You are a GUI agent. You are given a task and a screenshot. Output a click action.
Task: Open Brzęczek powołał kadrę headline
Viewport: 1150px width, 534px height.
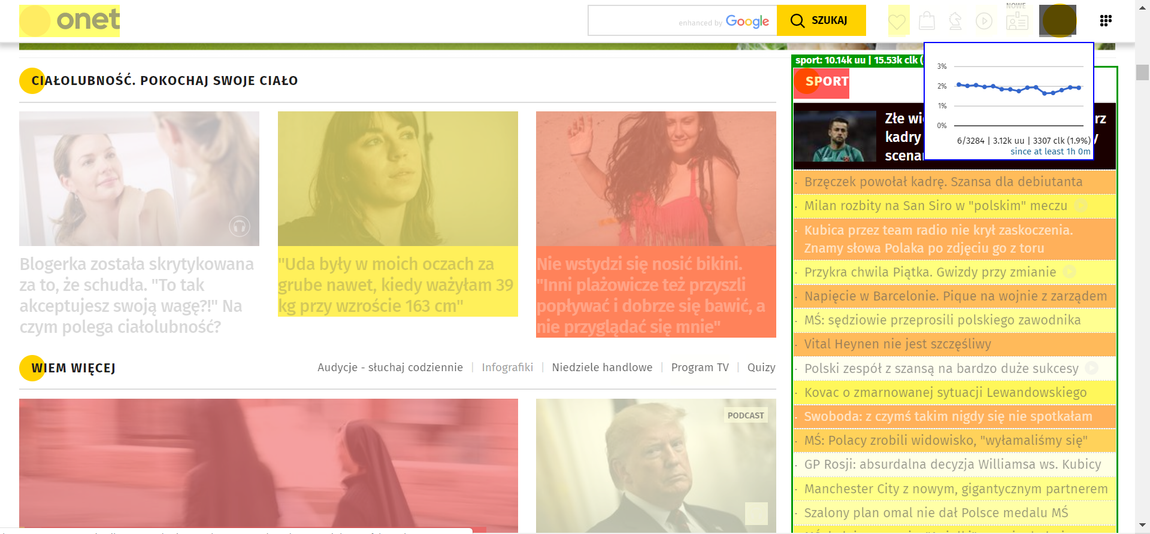point(942,182)
